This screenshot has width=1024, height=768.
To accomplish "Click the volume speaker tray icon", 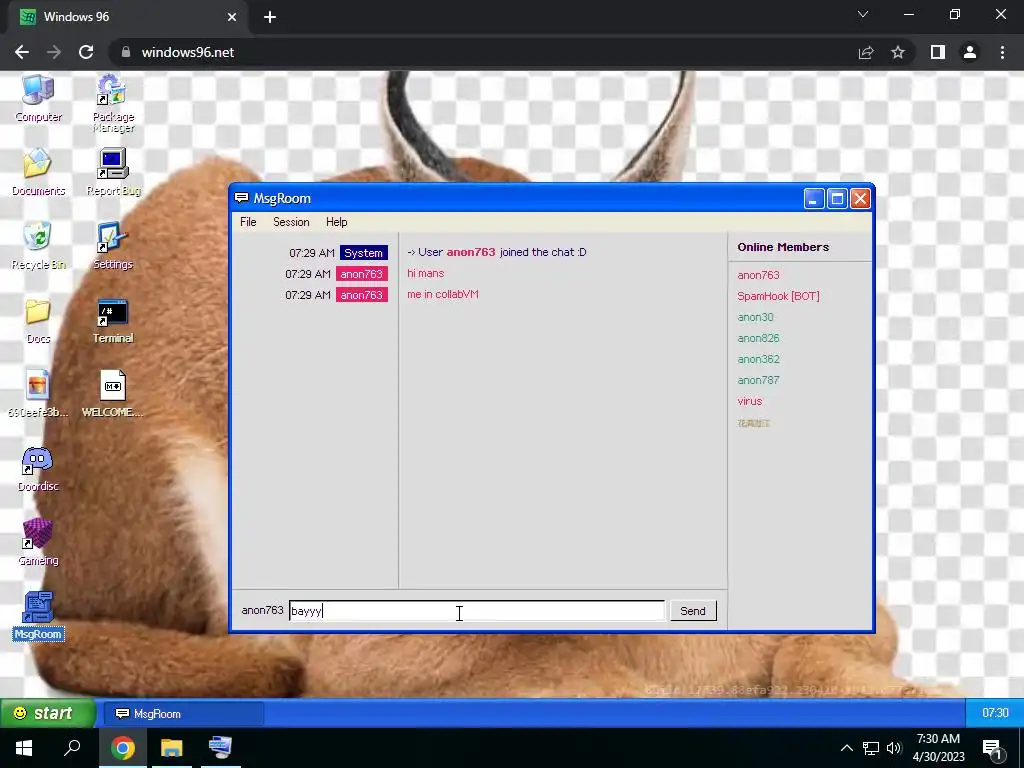I will (x=893, y=748).
